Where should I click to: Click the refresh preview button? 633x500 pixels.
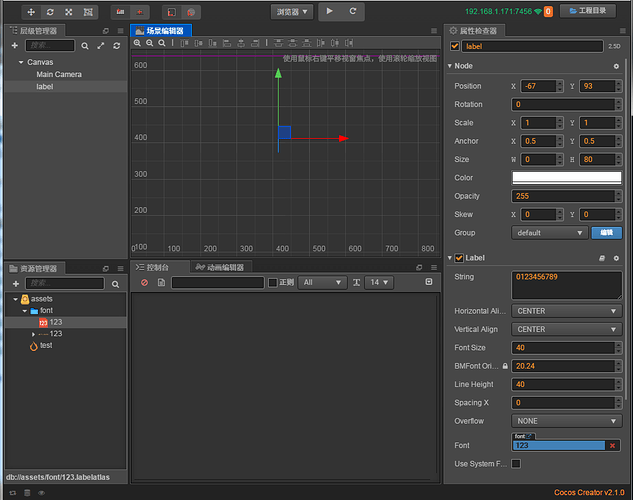pos(354,12)
